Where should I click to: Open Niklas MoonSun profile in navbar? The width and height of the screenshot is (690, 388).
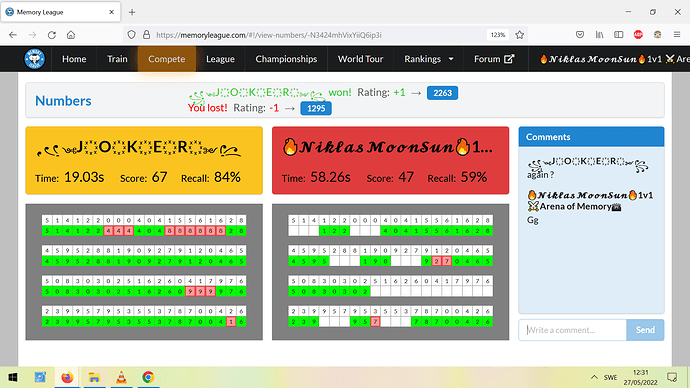614,59
